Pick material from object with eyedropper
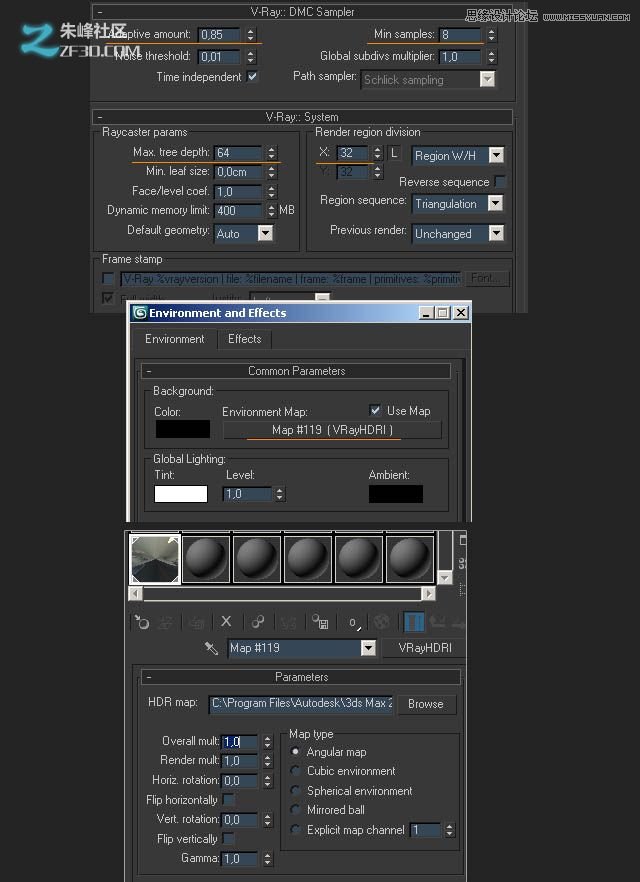 click(211, 648)
